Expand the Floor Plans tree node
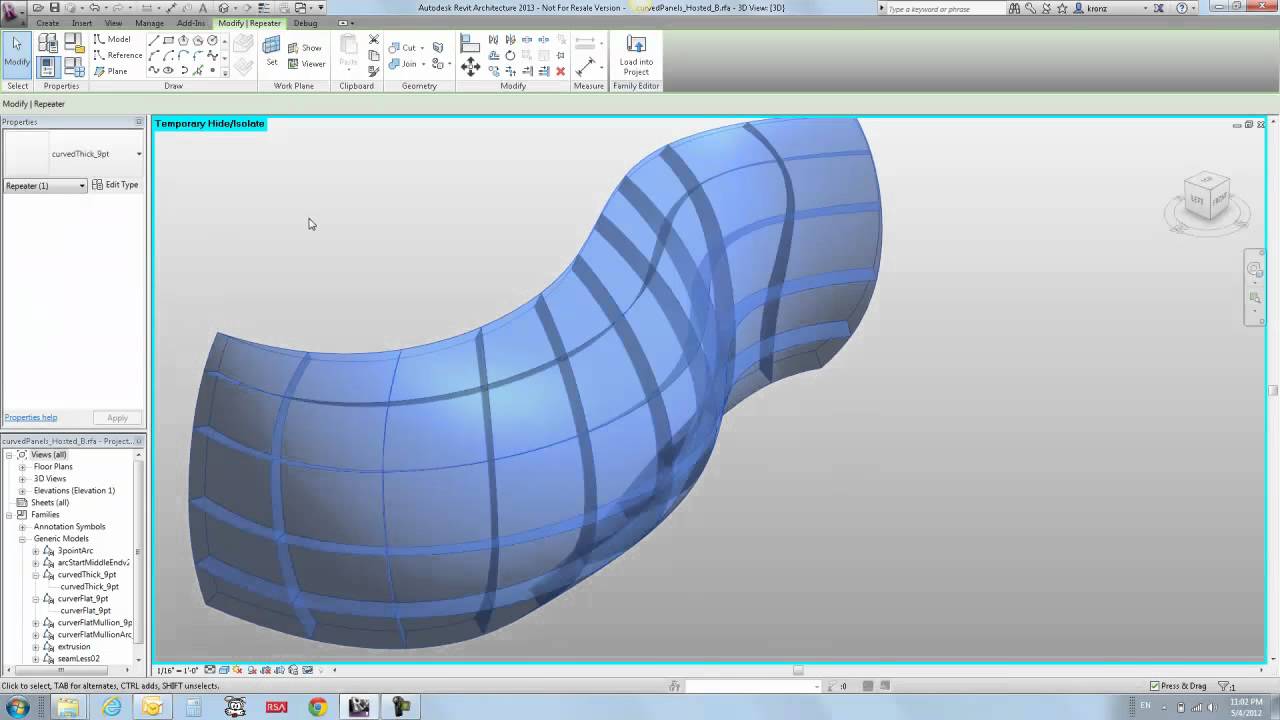The width and height of the screenshot is (1280, 720). coord(22,467)
